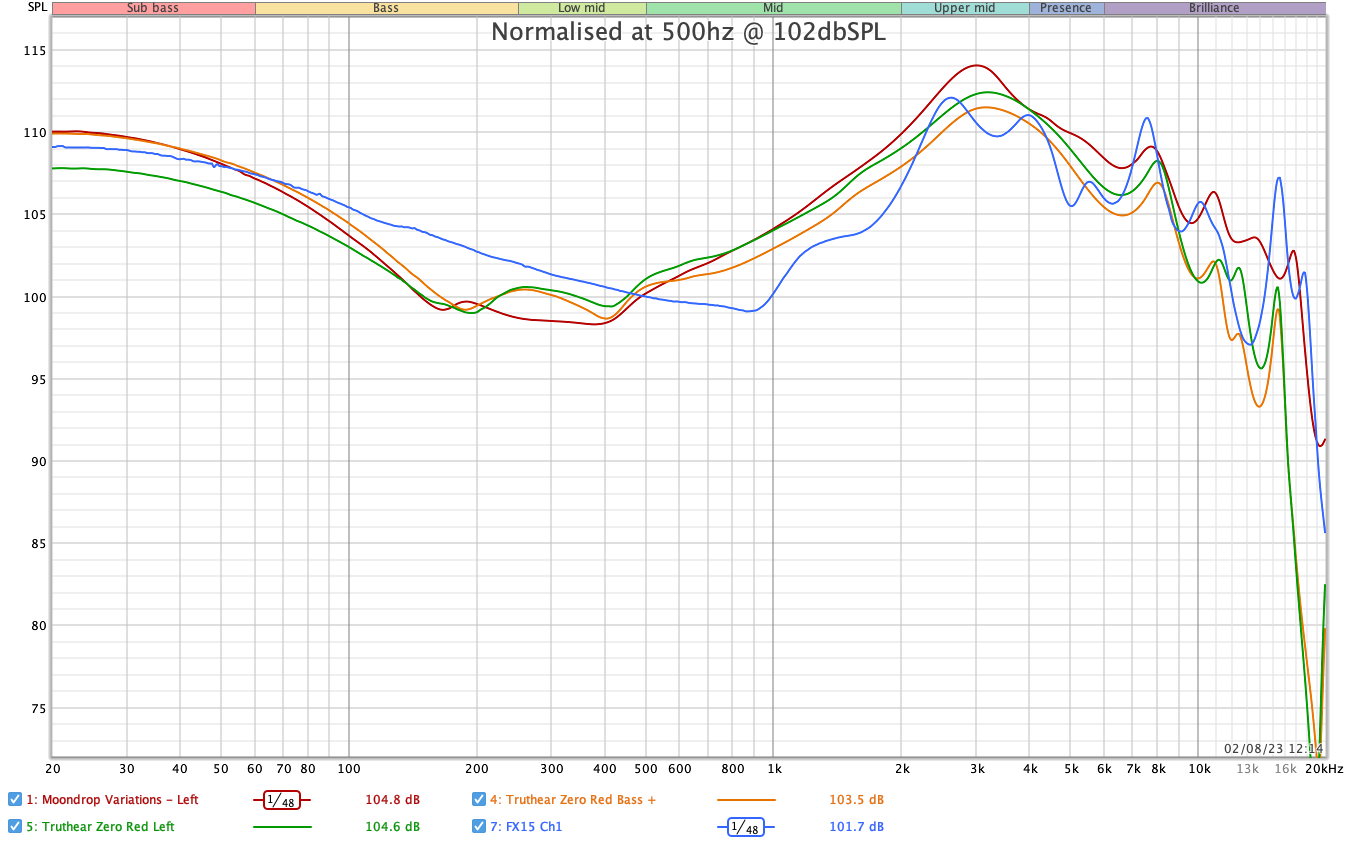The width and height of the screenshot is (1352, 843).
Task: Click the Upper mid frequency band label
Action: (x=965, y=8)
